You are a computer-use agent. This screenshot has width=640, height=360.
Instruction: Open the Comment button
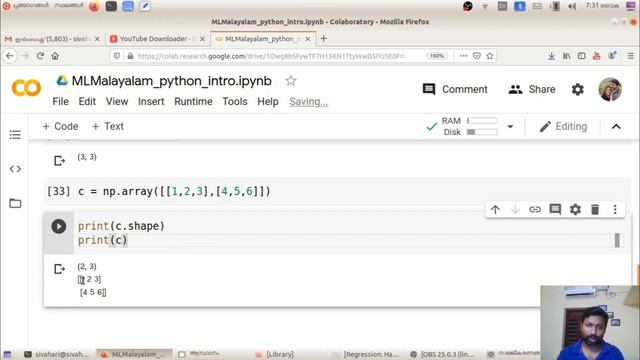[x=455, y=89]
